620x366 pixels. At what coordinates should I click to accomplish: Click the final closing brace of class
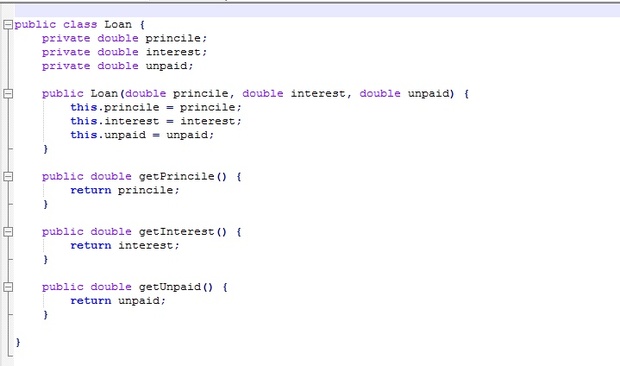tap(18, 342)
